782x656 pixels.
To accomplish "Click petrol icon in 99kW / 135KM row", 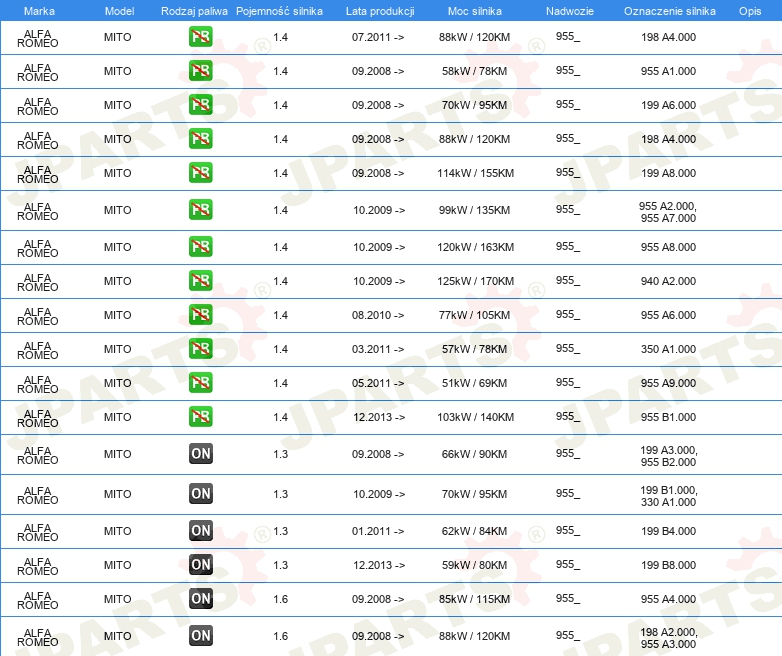I will tap(200, 210).
